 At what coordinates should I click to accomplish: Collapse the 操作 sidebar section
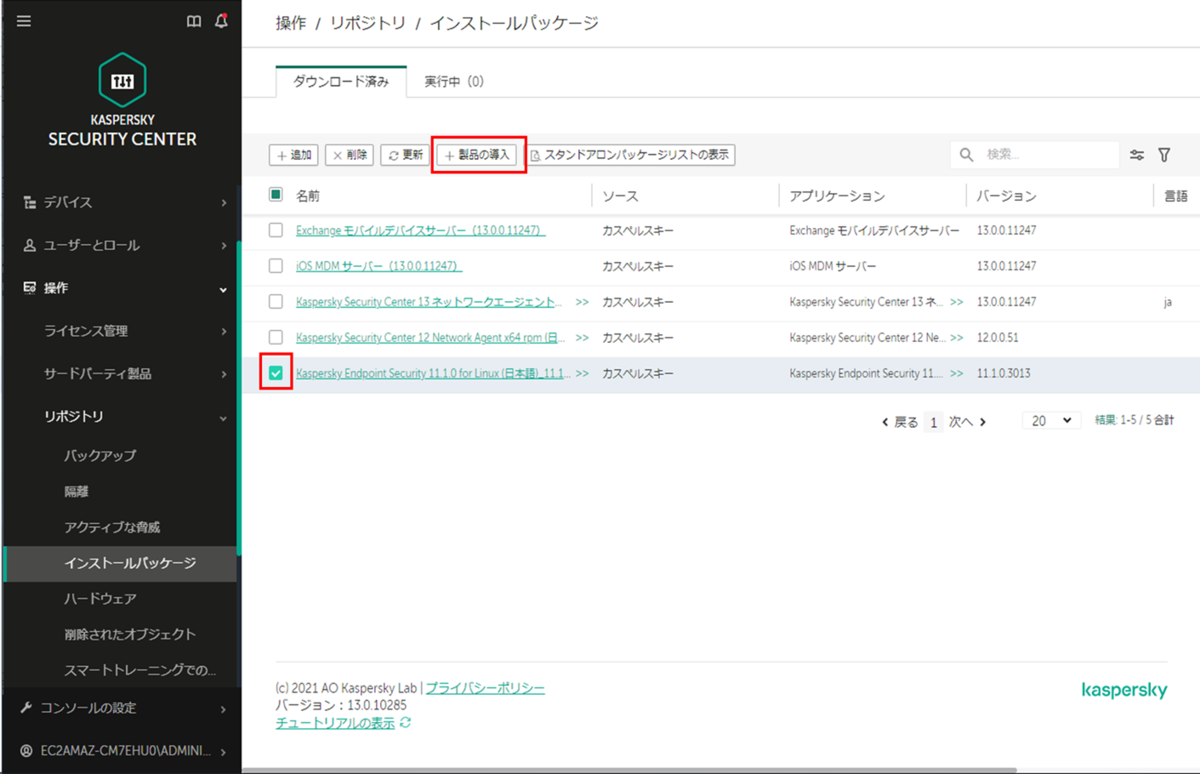pyautogui.click(x=223, y=289)
